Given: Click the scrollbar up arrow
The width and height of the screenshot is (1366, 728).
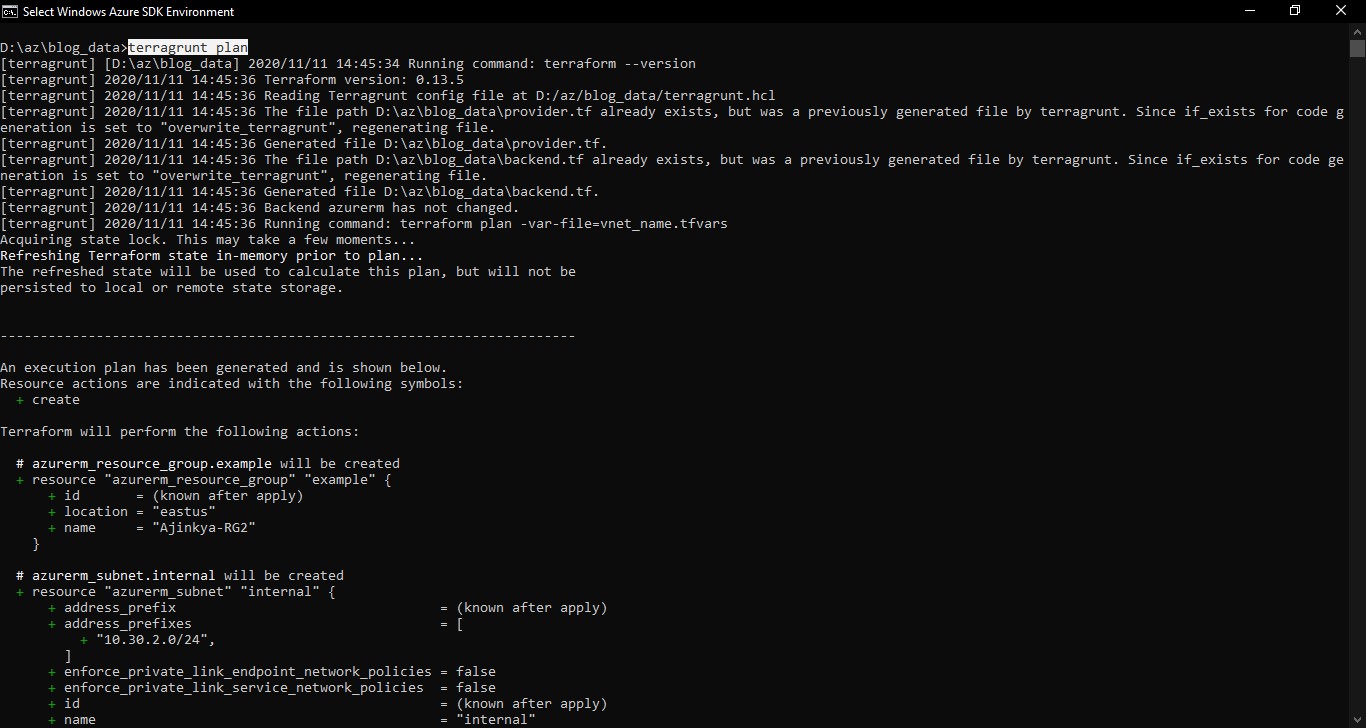Looking at the screenshot, I should point(1357,31).
